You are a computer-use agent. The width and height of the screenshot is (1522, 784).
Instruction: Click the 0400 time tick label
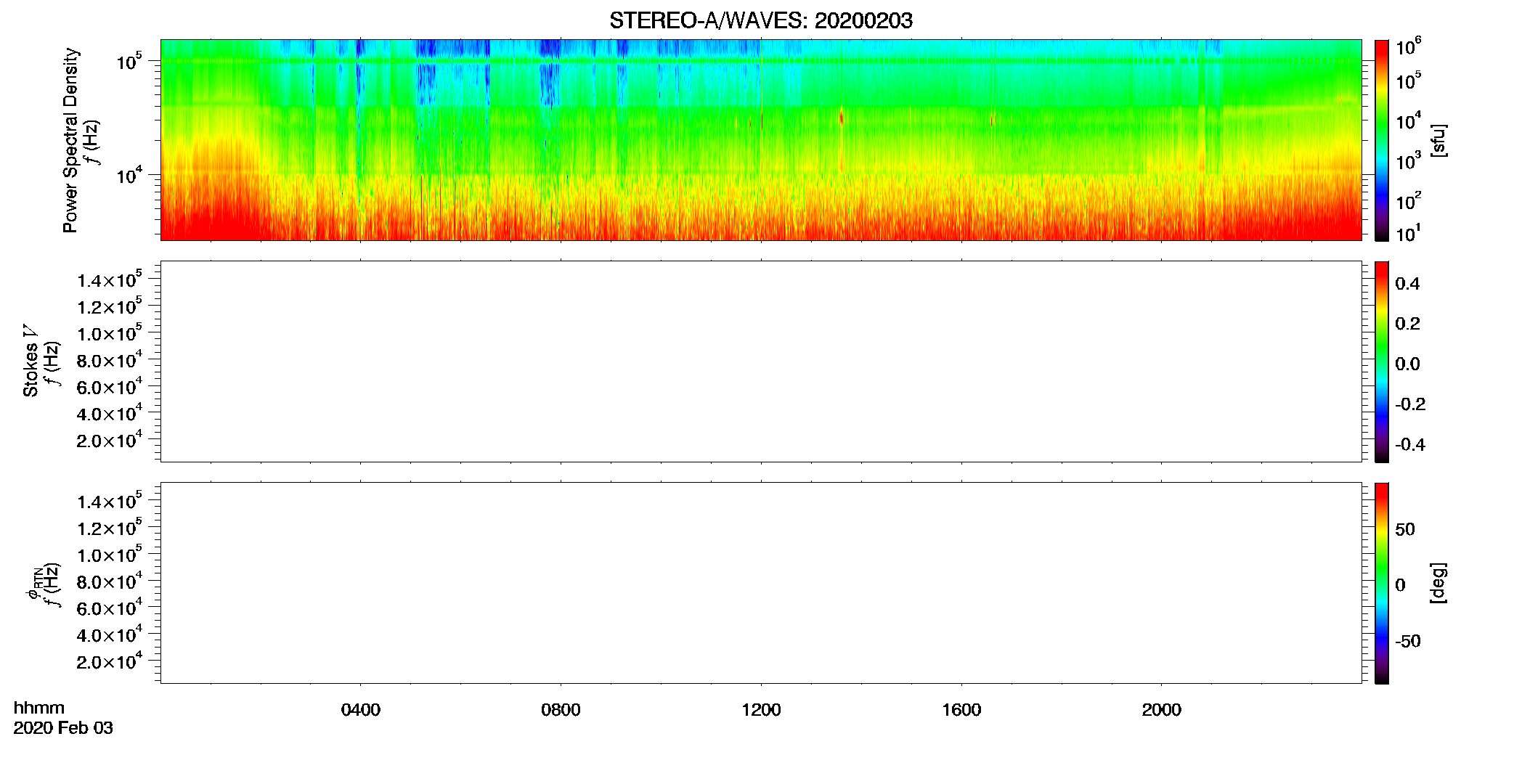[361, 710]
